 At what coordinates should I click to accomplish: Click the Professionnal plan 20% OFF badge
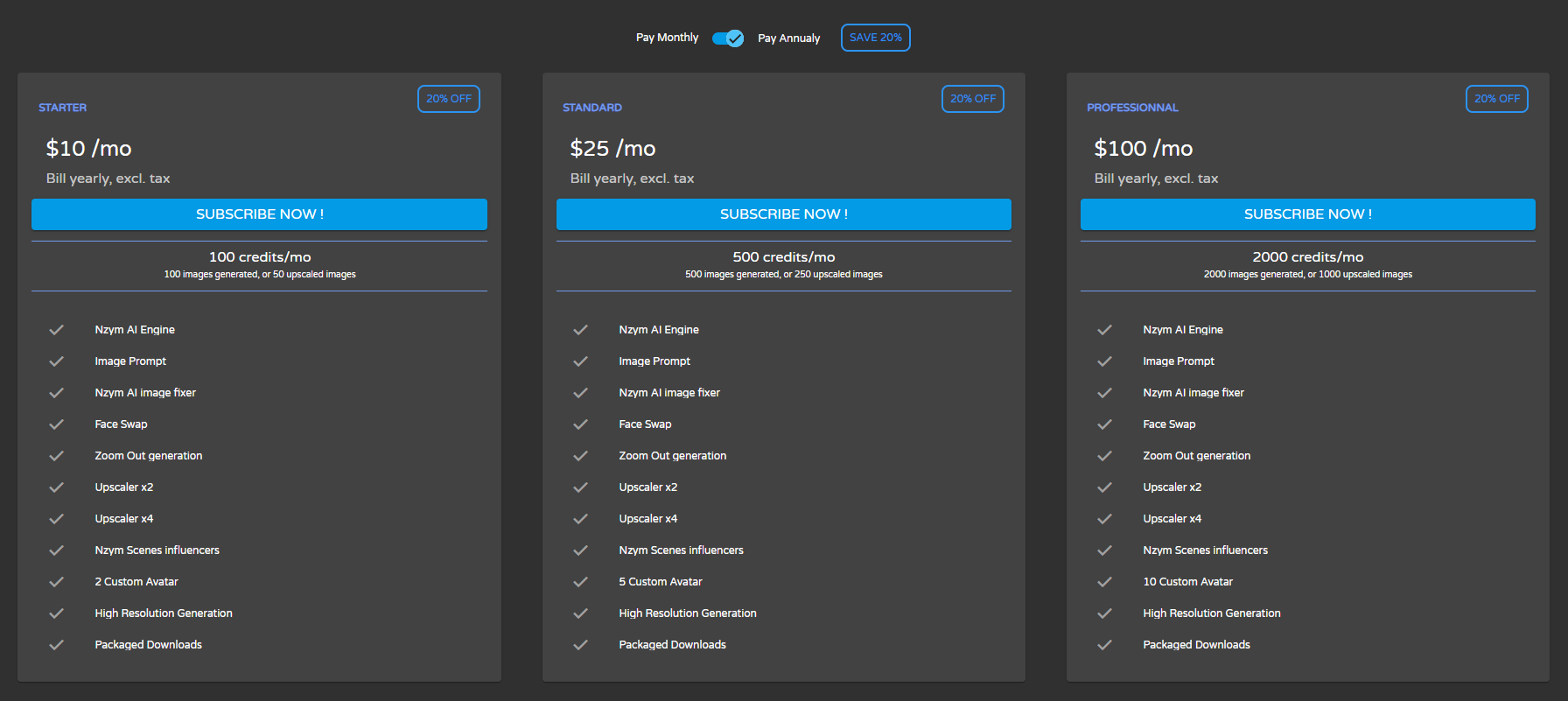(1496, 99)
